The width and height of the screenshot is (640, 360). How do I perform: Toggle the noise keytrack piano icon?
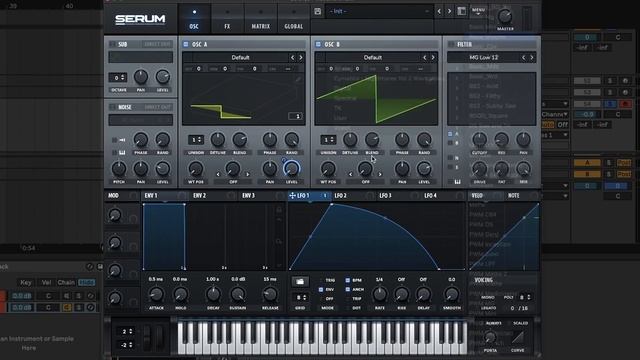click(x=122, y=152)
